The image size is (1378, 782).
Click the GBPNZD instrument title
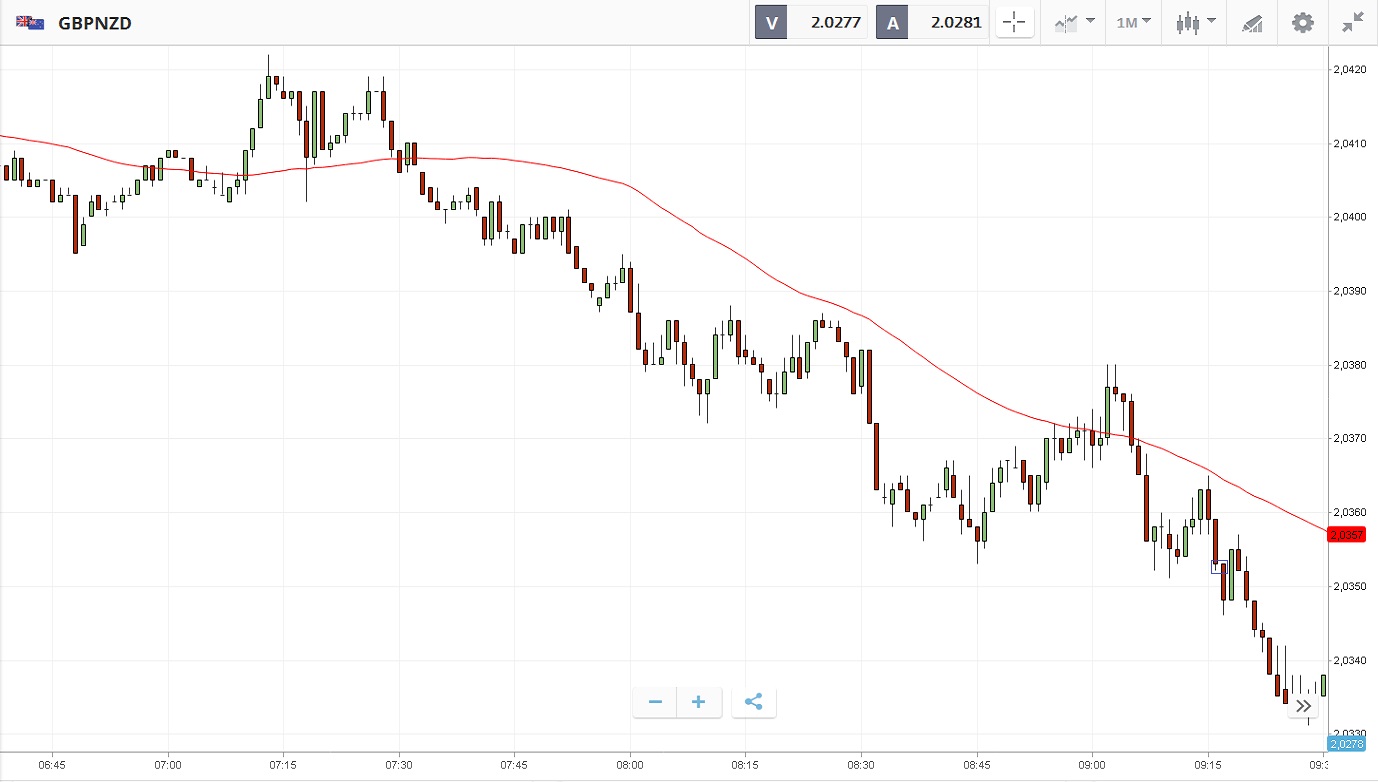(x=95, y=22)
